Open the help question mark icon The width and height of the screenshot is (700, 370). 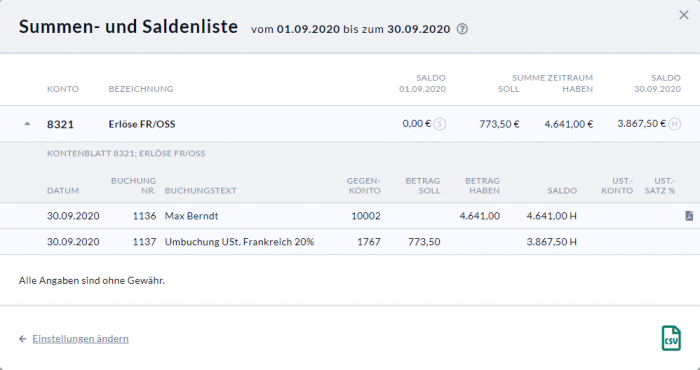[x=462, y=29]
